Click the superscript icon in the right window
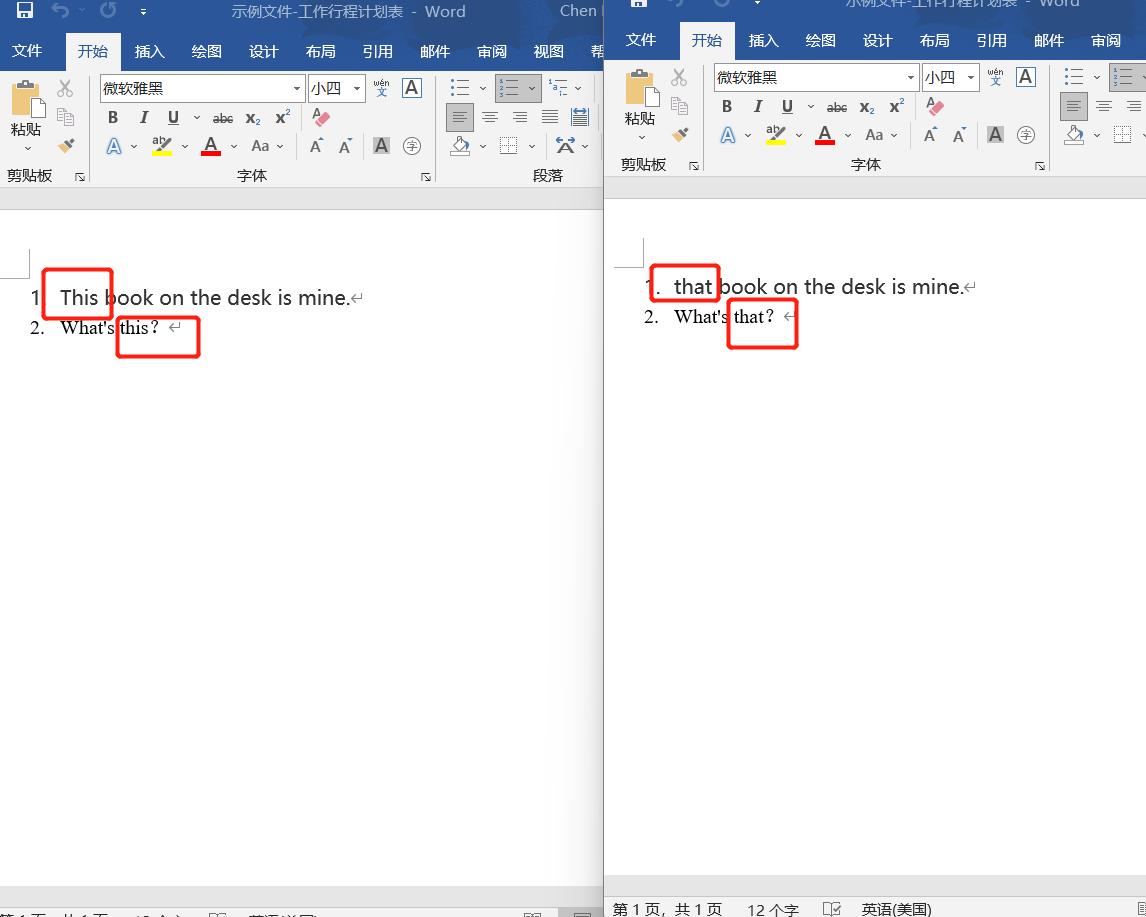Viewport: 1146px width, 917px height. 897,106
